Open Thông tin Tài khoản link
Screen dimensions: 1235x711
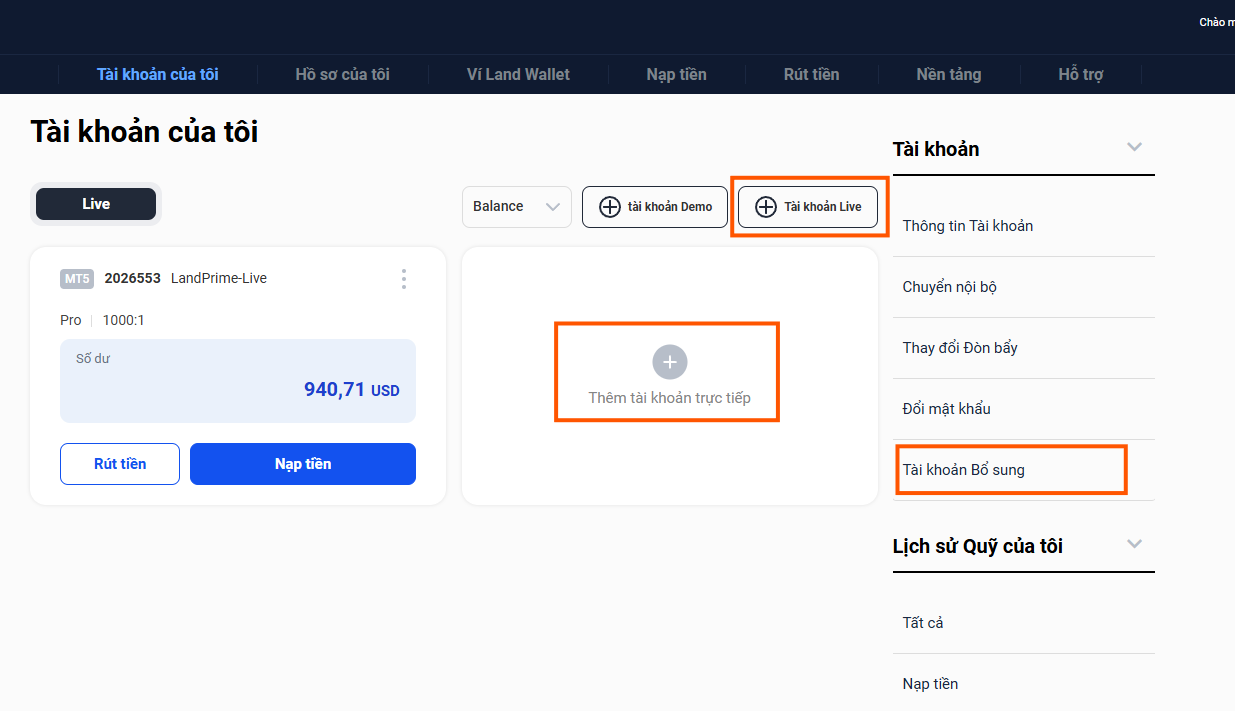pos(967,226)
